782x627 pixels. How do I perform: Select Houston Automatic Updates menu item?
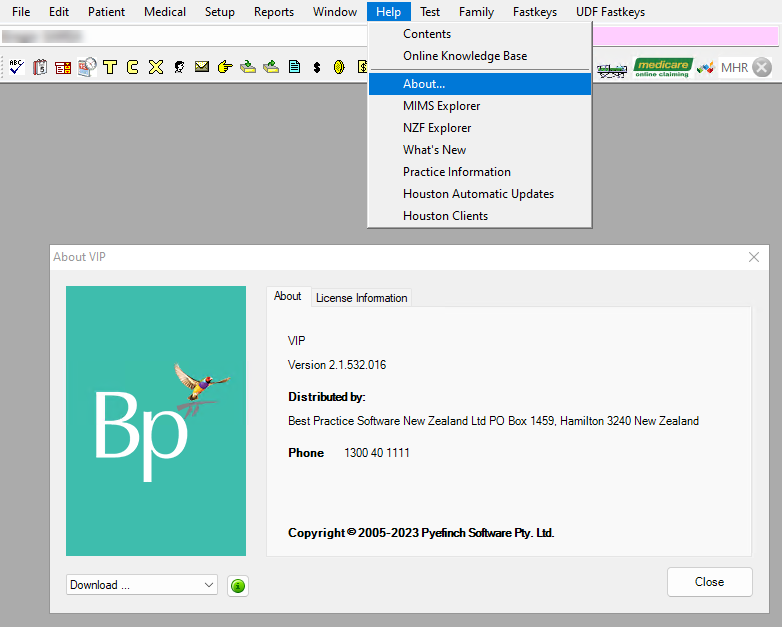pyautogui.click(x=480, y=194)
